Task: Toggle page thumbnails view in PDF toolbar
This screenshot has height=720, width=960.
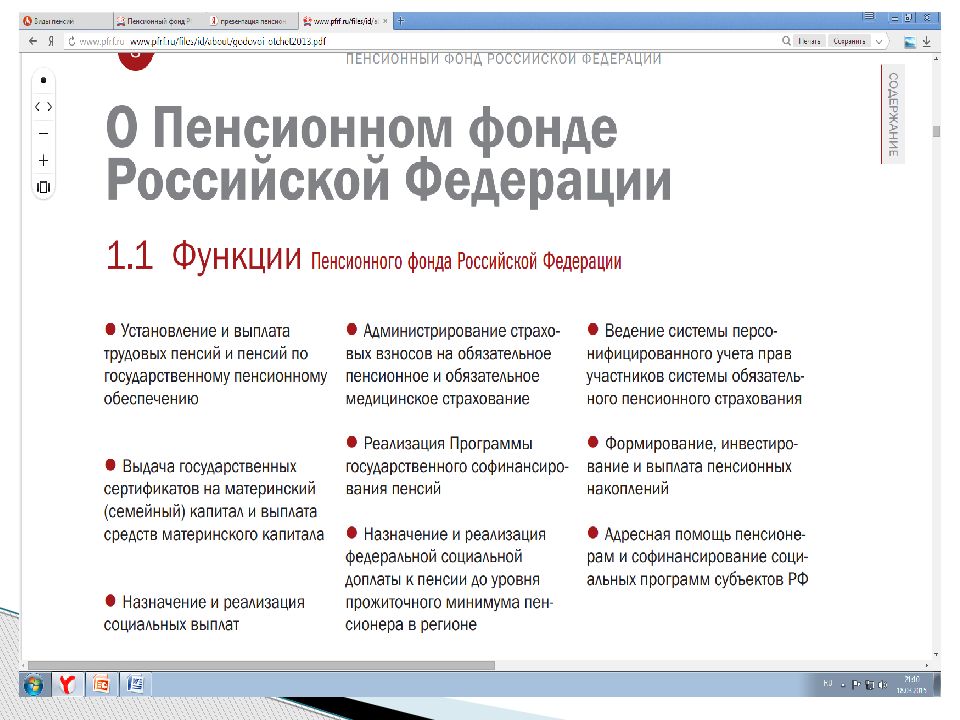Action: pos(43,187)
